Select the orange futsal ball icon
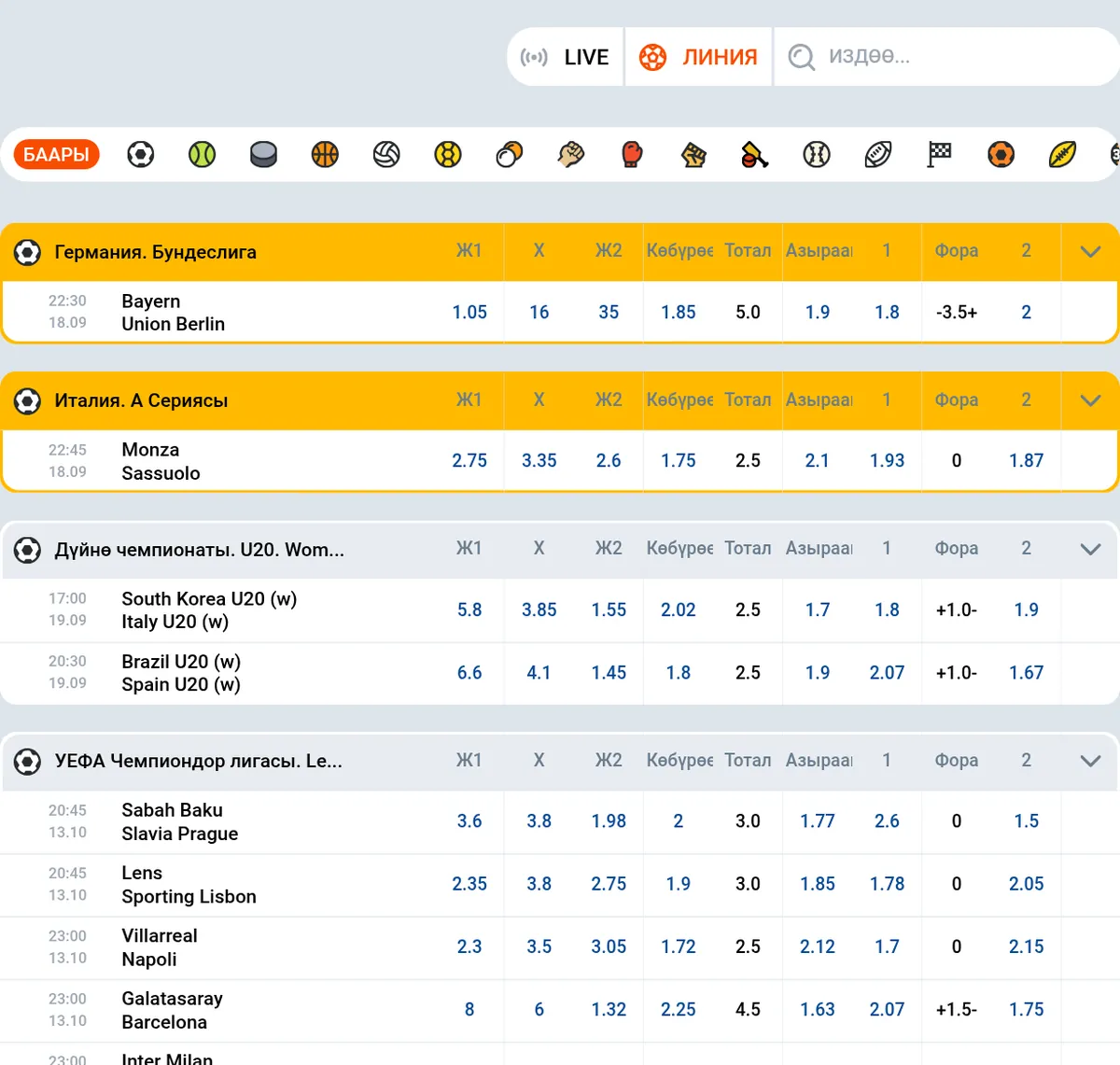The height and width of the screenshot is (1065, 1120). tap(1001, 154)
